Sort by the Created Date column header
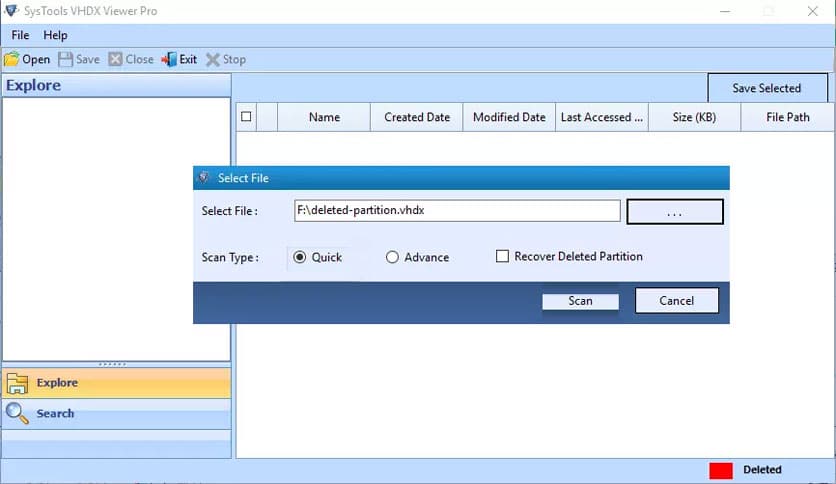Screen dimensions: 836x484 pos(417,117)
